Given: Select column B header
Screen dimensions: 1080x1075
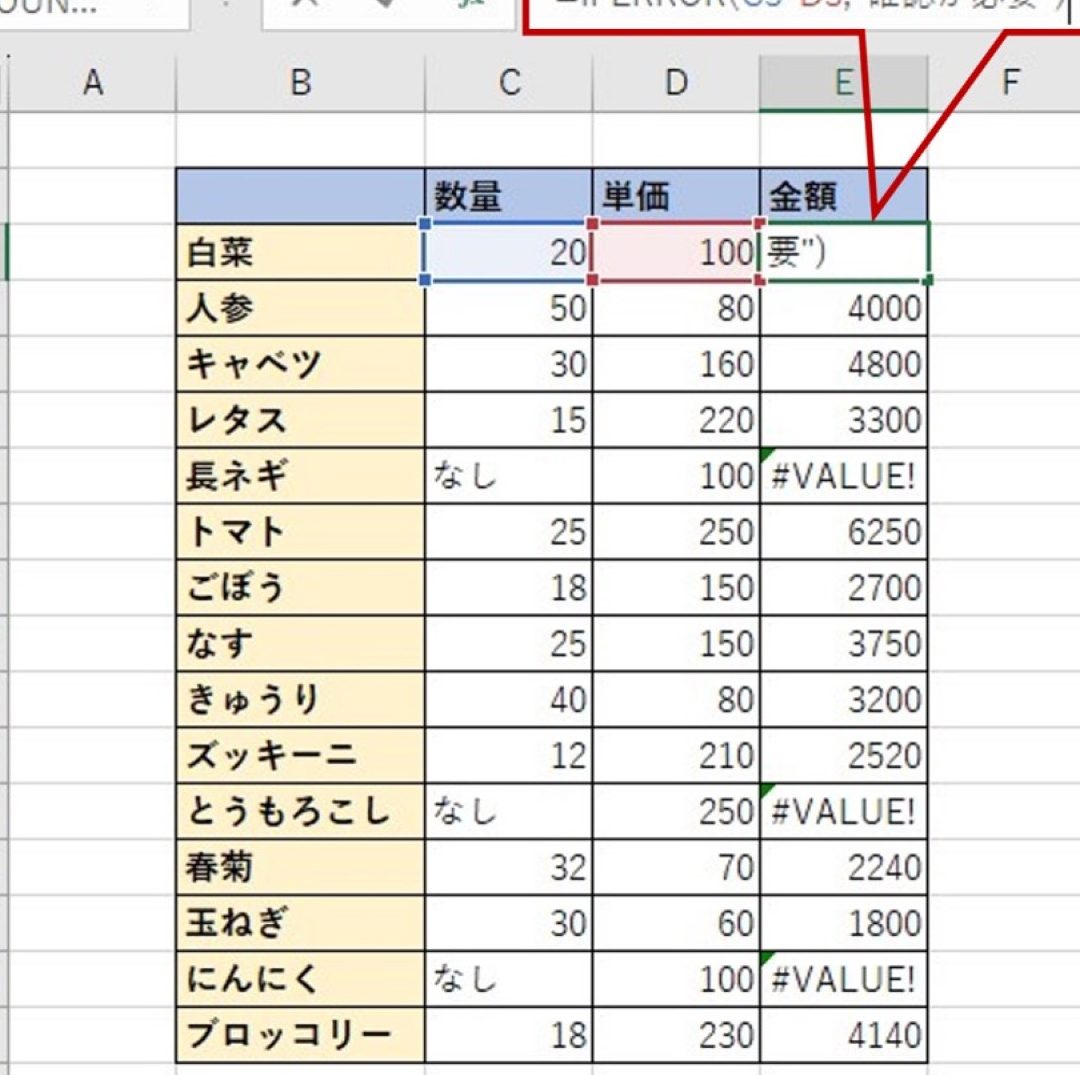Looking at the screenshot, I should pyautogui.click(x=300, y=83).
